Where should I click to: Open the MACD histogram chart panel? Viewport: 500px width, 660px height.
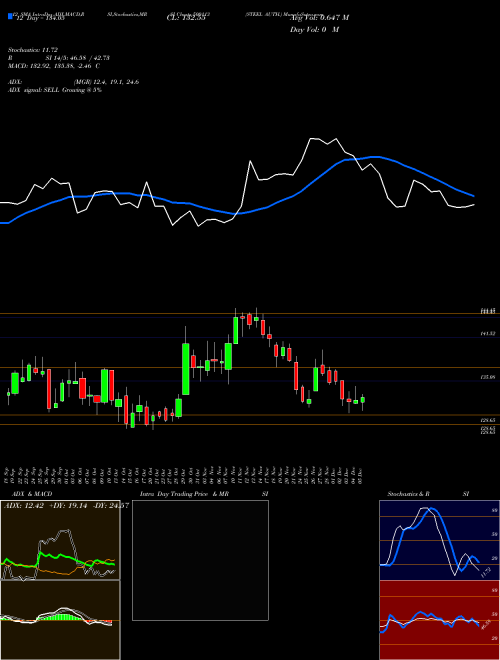60,620
